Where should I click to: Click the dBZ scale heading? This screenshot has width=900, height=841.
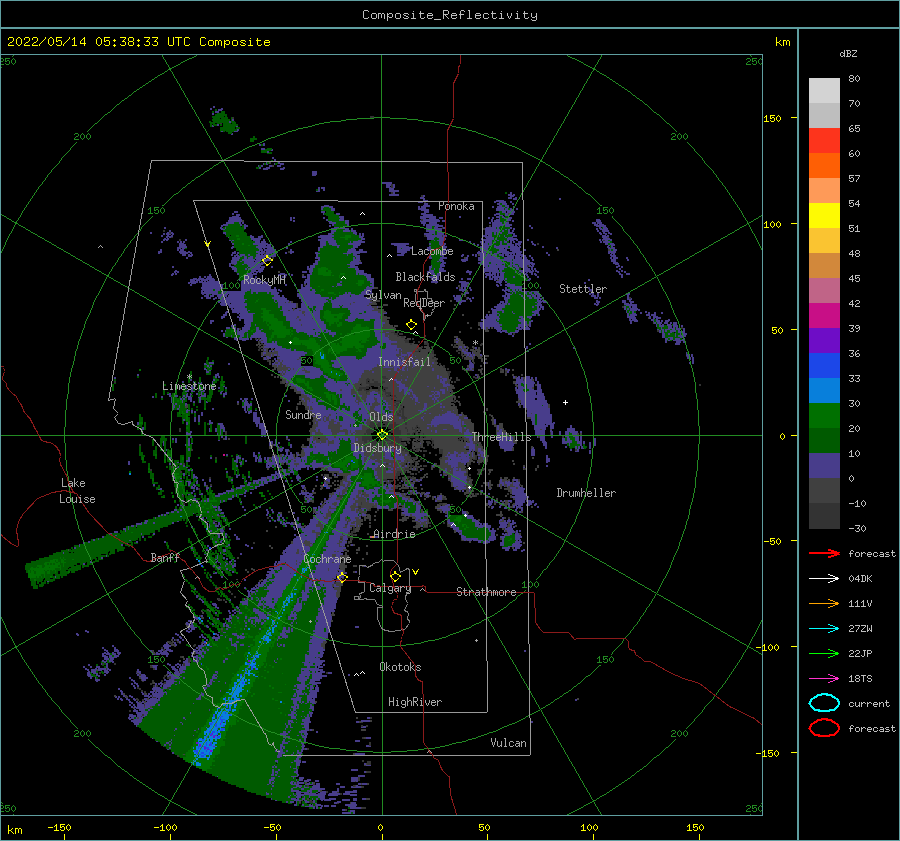(x=848, y=53)
